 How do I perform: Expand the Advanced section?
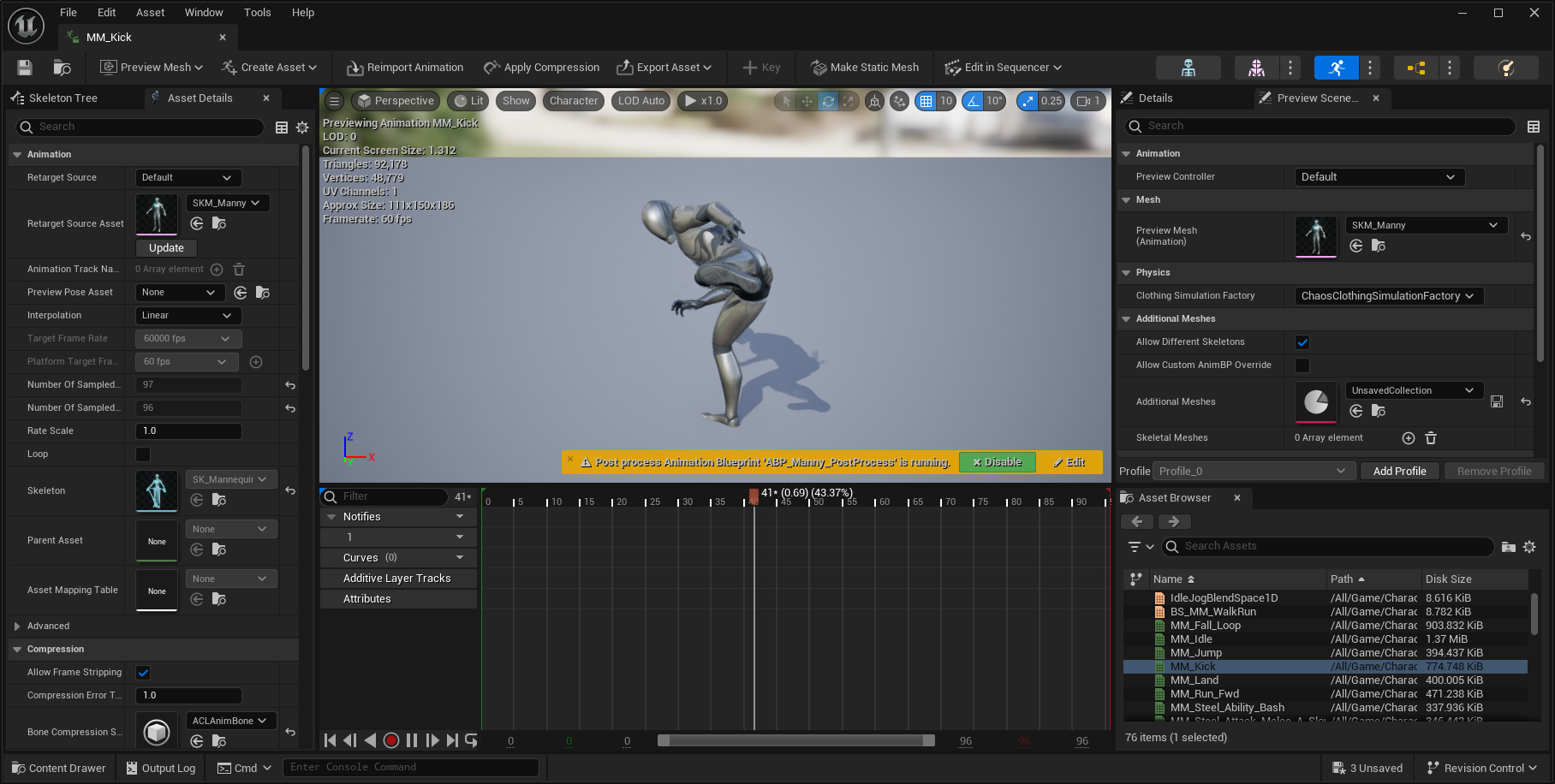[17, 627]
